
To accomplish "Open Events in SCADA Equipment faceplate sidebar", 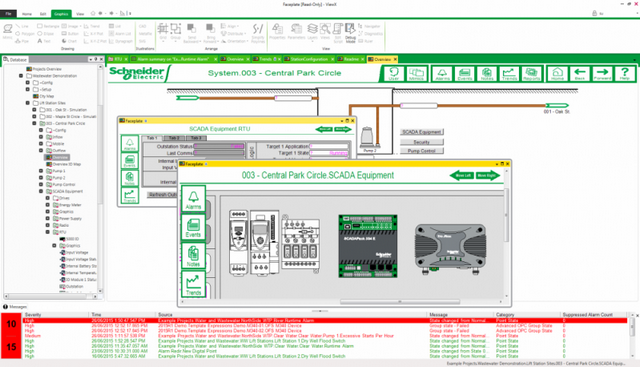I will coord(193,227).
